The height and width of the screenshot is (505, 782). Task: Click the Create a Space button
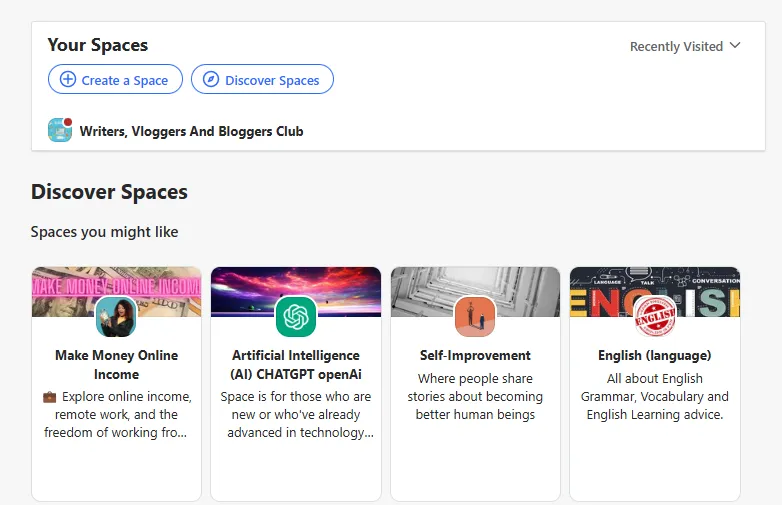(x=115, y=79)
